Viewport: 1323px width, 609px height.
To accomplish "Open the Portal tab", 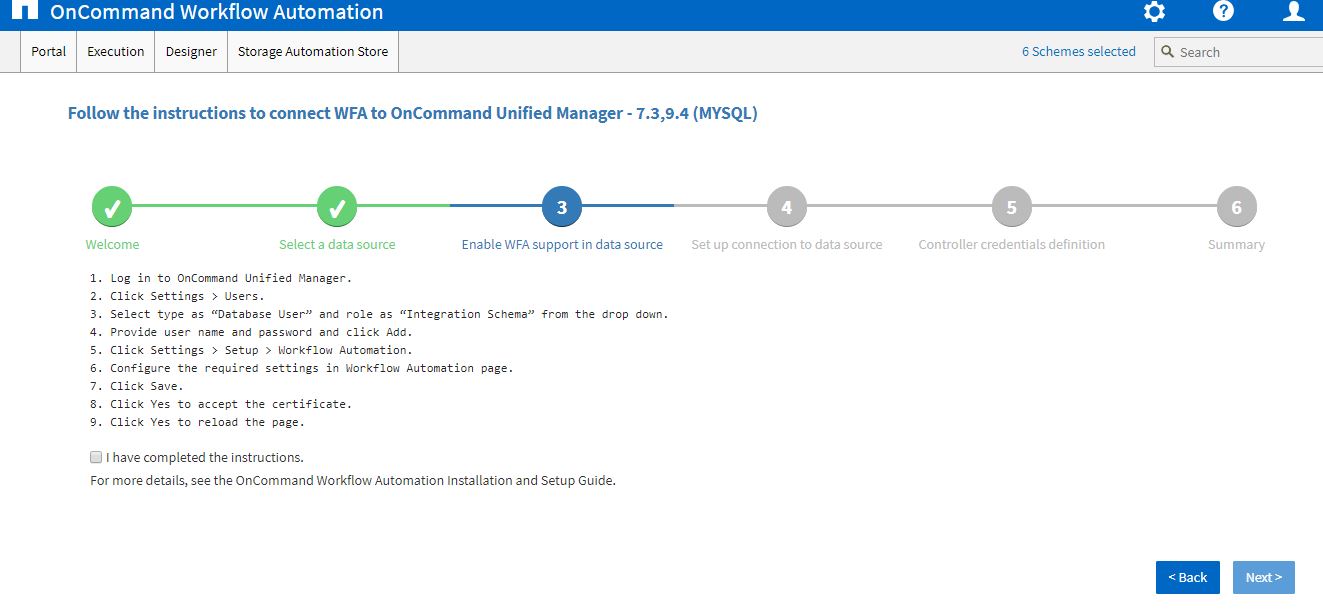I will pos(47,51).
